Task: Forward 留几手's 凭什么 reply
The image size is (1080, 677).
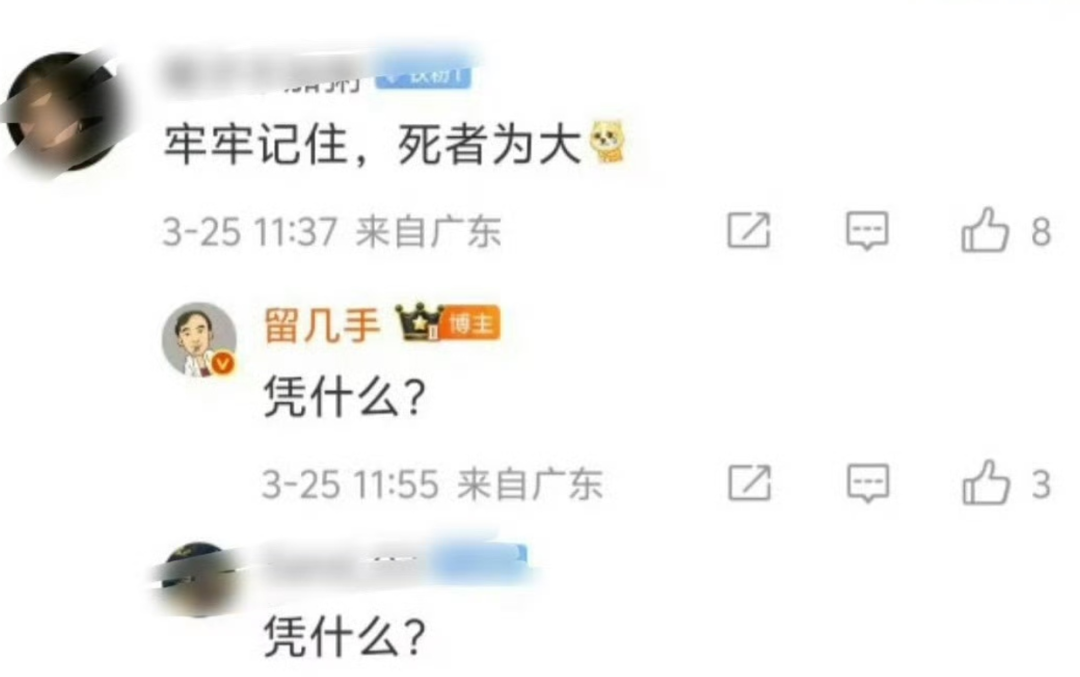Action: 750,483
